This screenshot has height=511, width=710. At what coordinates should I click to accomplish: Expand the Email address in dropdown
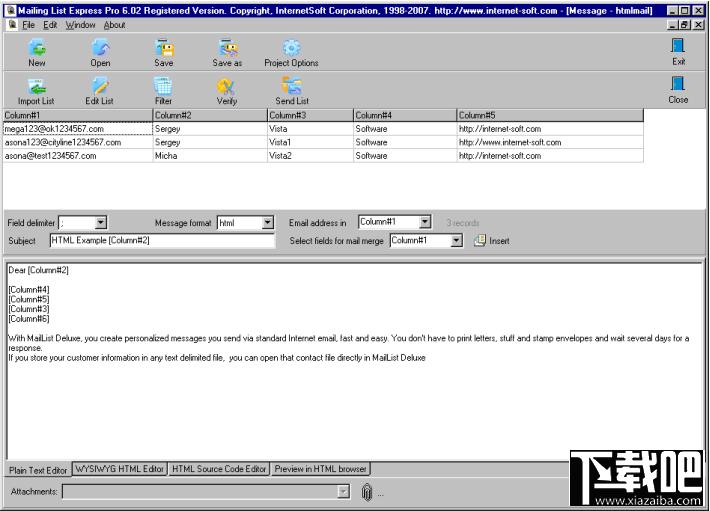(x=425, y=222)
